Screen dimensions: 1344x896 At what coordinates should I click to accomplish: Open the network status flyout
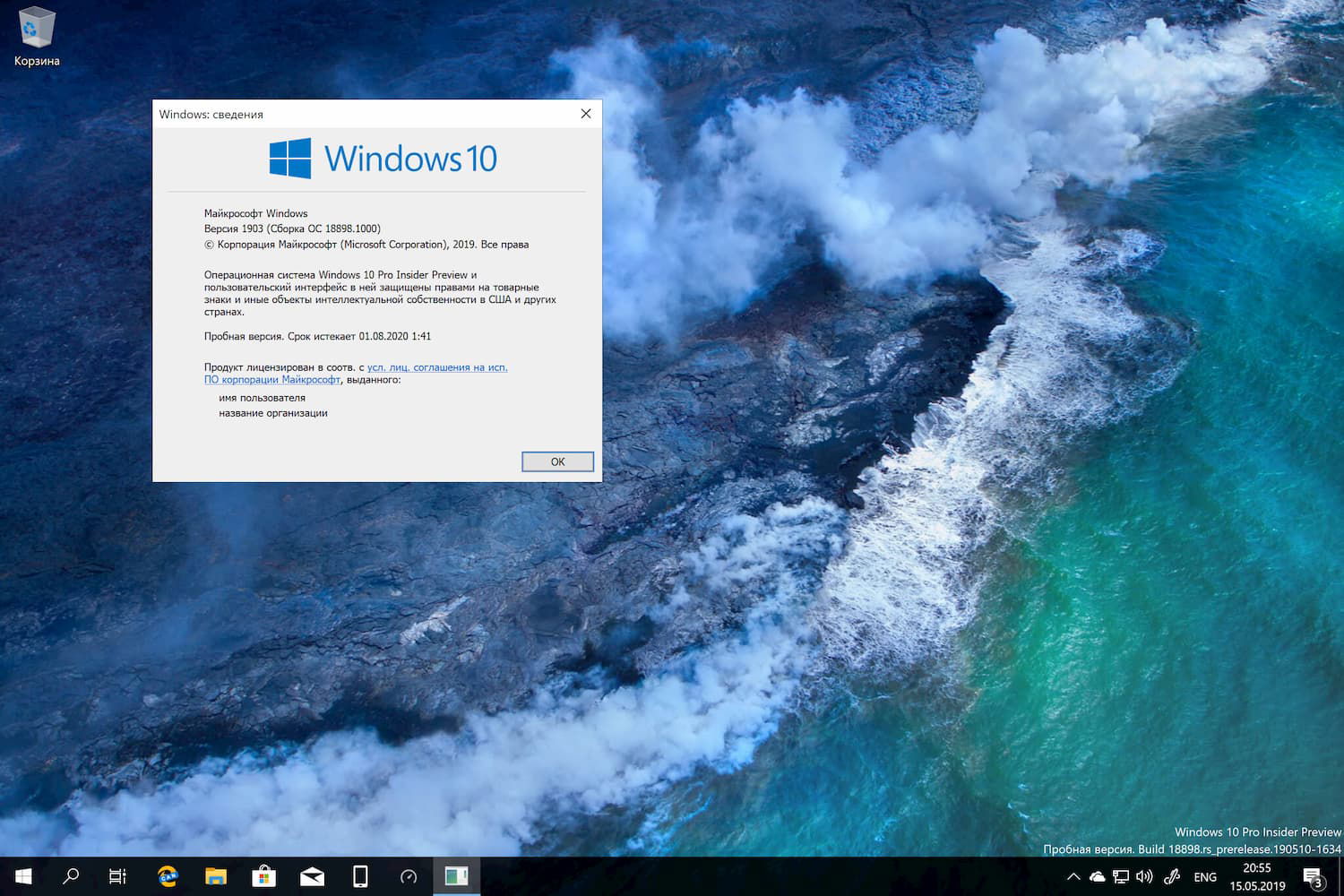pos(1120,876)
